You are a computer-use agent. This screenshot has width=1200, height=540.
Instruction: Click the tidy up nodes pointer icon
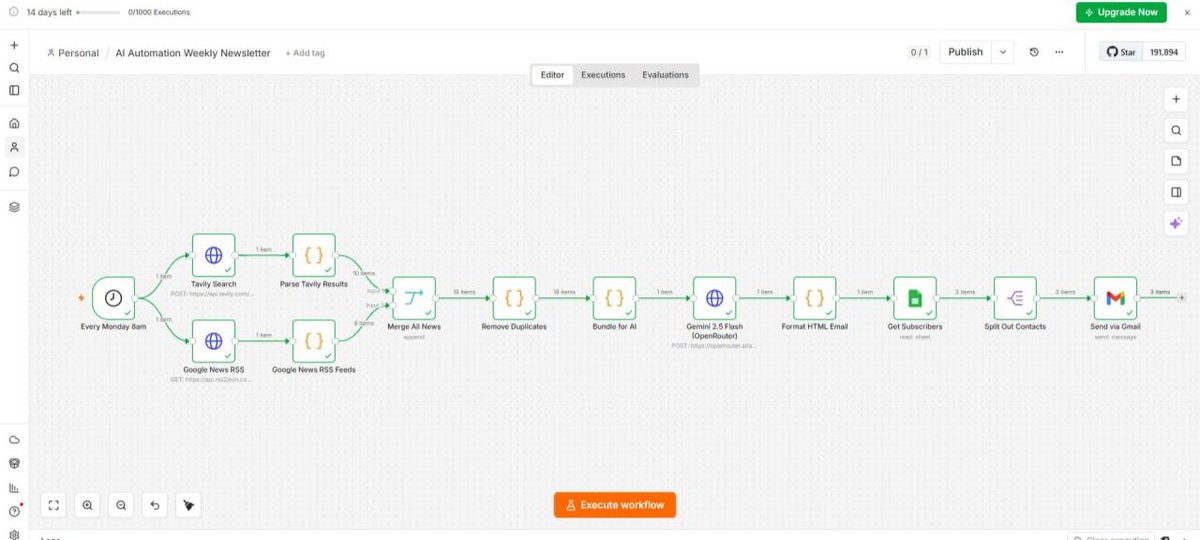(188, 506)
